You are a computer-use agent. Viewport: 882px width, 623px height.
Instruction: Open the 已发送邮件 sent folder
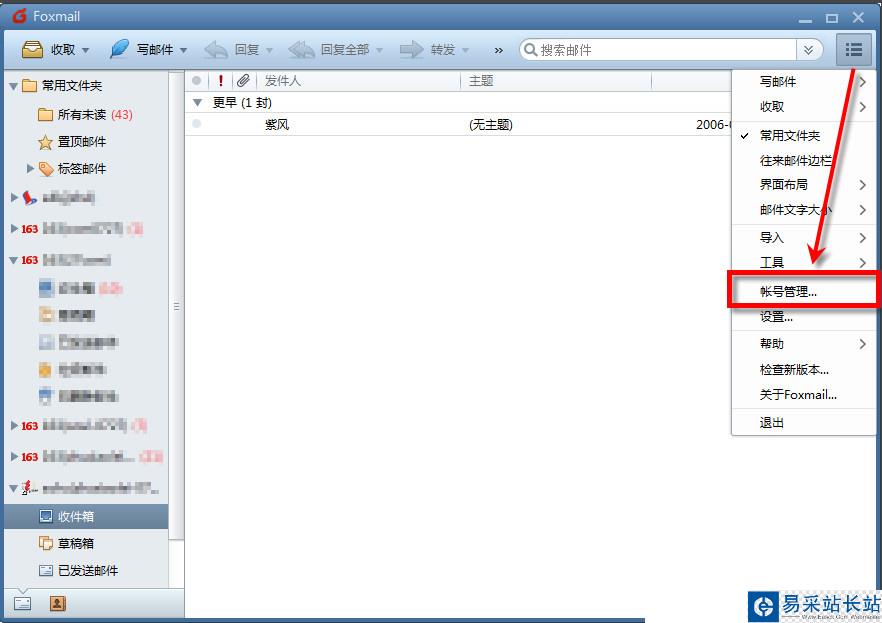click(88, 570)
